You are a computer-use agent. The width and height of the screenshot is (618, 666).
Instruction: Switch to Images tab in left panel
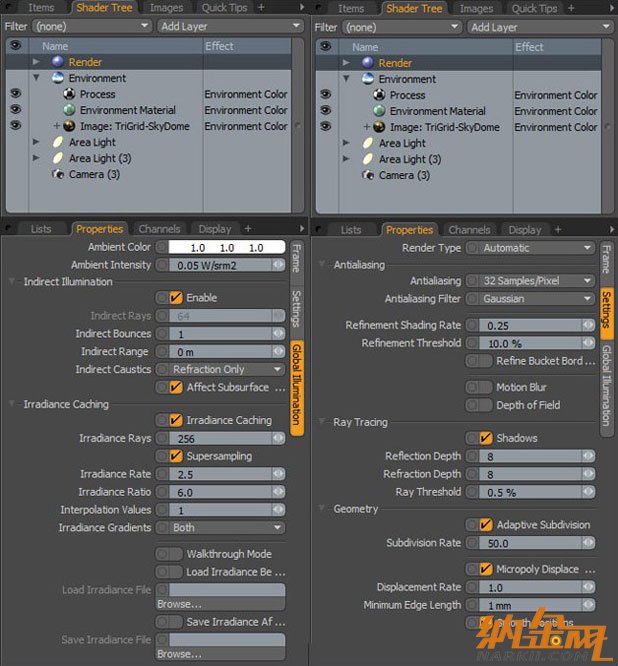coord(166,8)
